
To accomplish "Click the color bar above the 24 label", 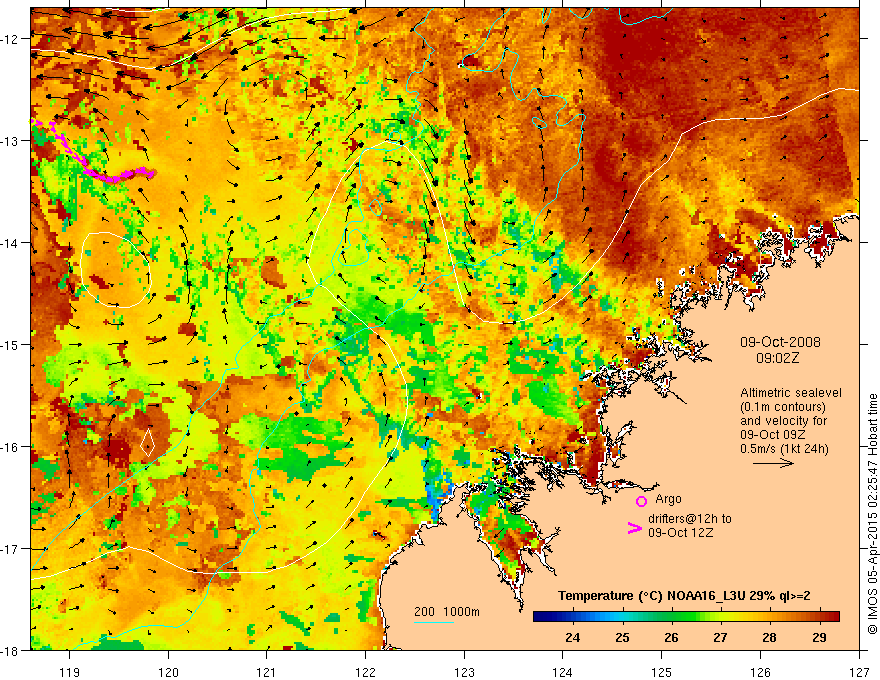I will pyautogui.click(x=573, y=616).
